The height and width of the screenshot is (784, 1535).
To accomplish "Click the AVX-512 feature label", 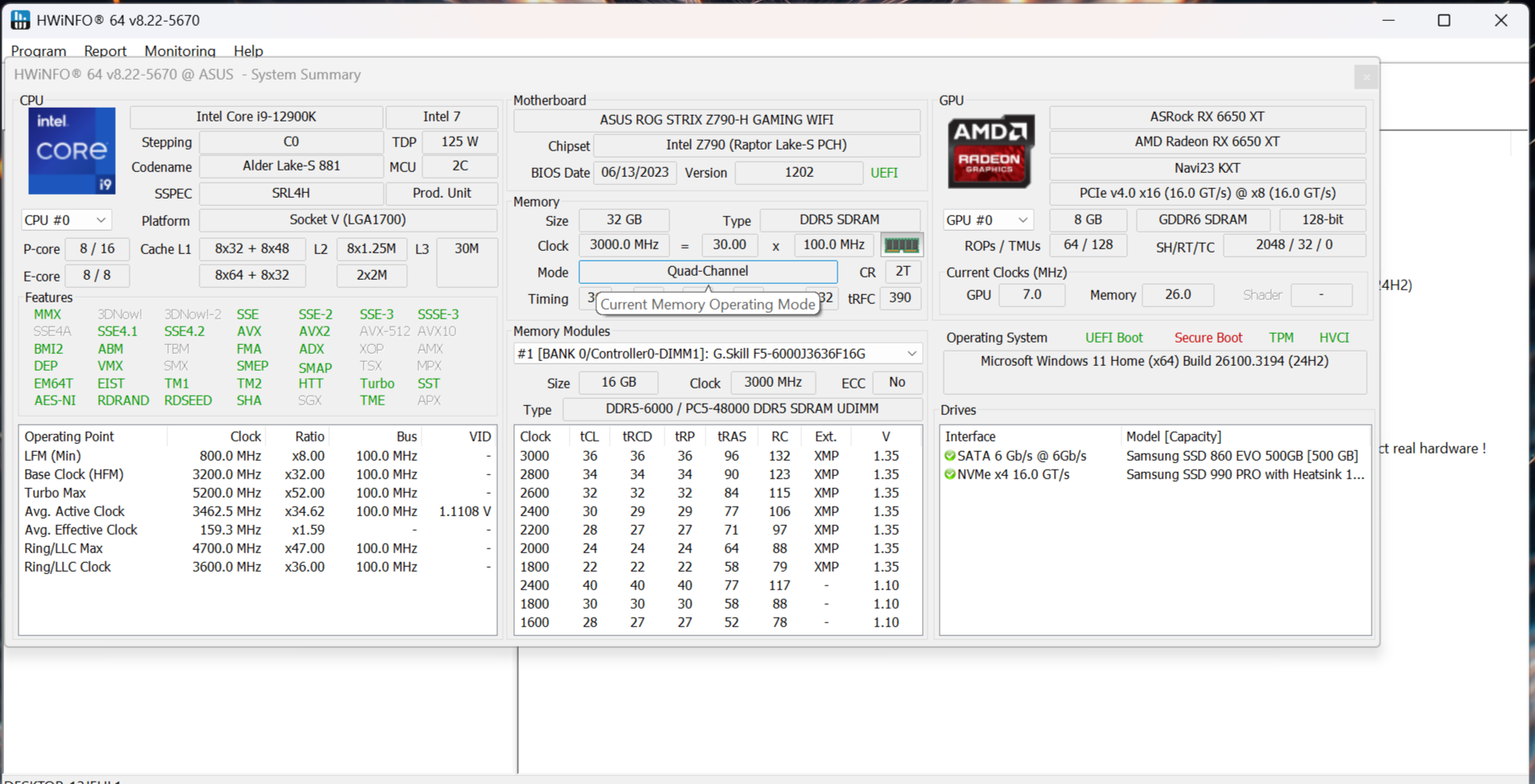I will coord(385,331).
